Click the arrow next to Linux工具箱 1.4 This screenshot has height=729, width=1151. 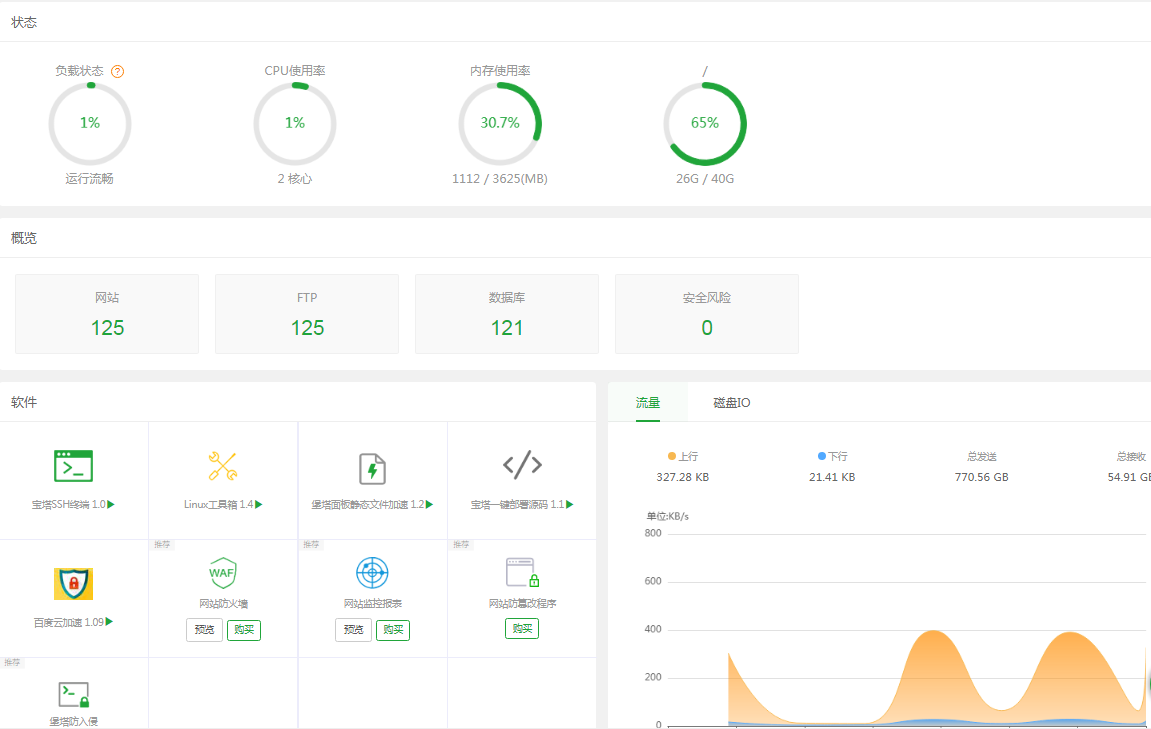click(258, 504)
